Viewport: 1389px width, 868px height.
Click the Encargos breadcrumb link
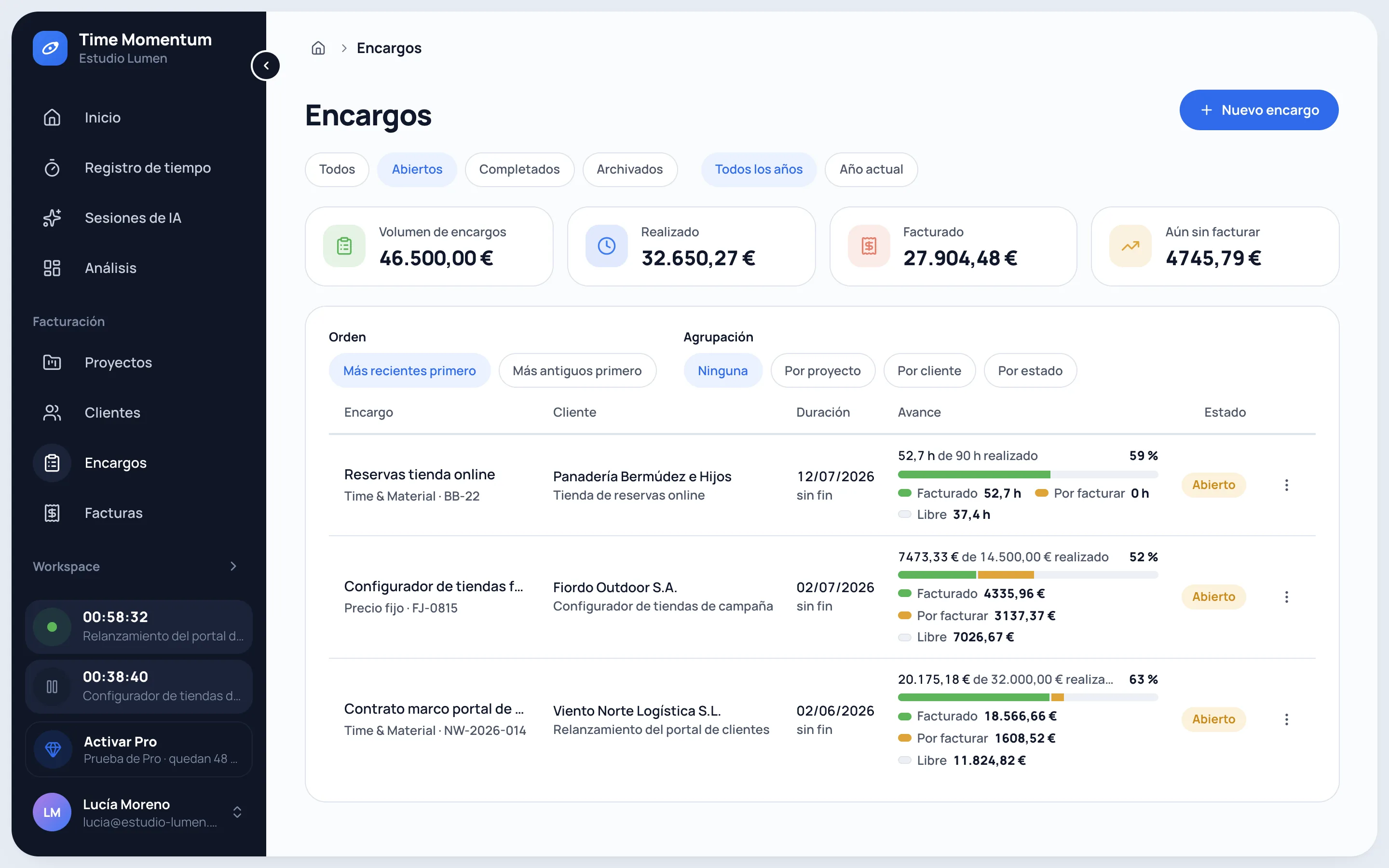click(389, 48)
